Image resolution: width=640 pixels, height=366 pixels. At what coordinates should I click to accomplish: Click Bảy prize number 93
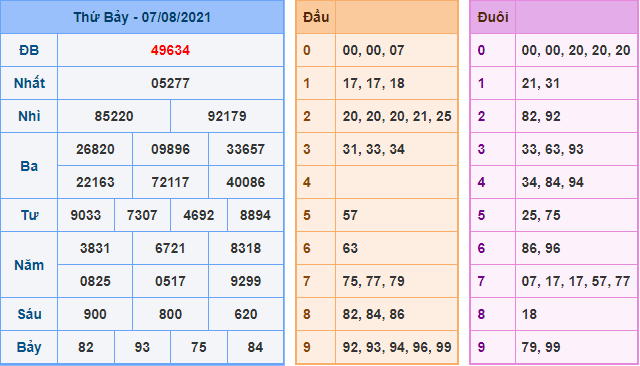tap(142, 348)
